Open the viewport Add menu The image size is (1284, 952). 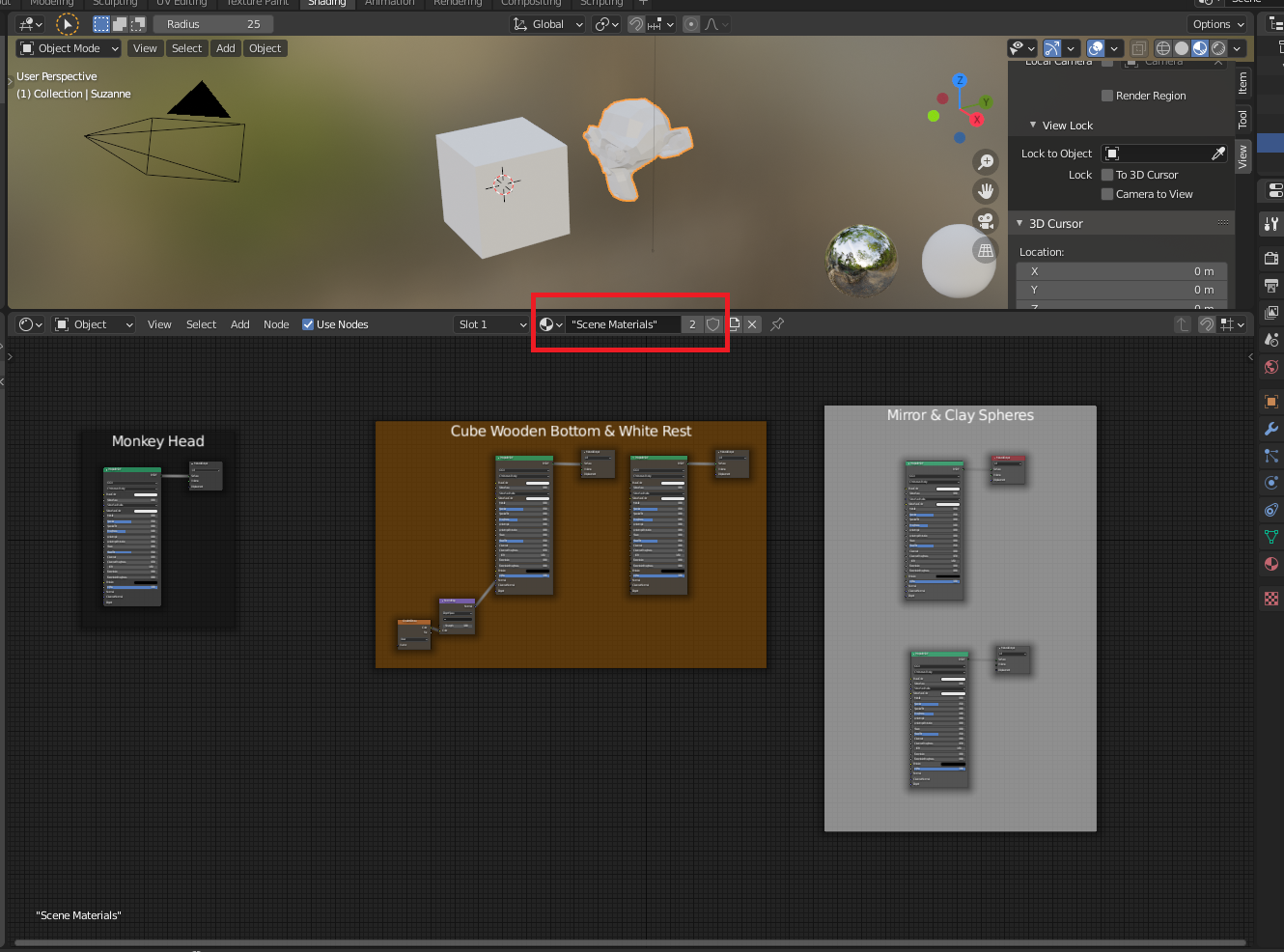coord(226,48)
